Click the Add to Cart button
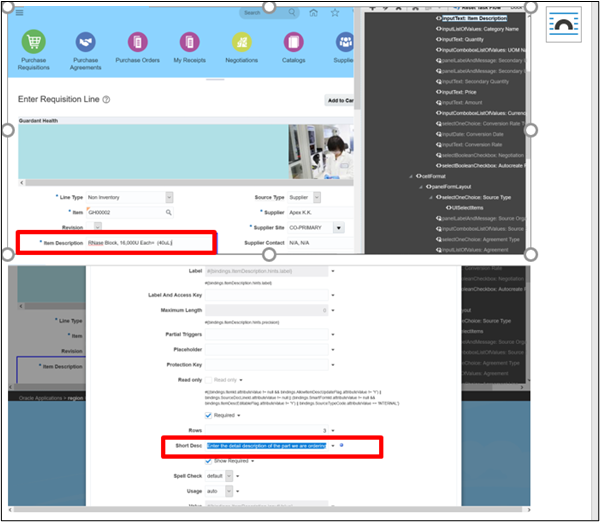The image size is (600, 522). coord(341,100)
